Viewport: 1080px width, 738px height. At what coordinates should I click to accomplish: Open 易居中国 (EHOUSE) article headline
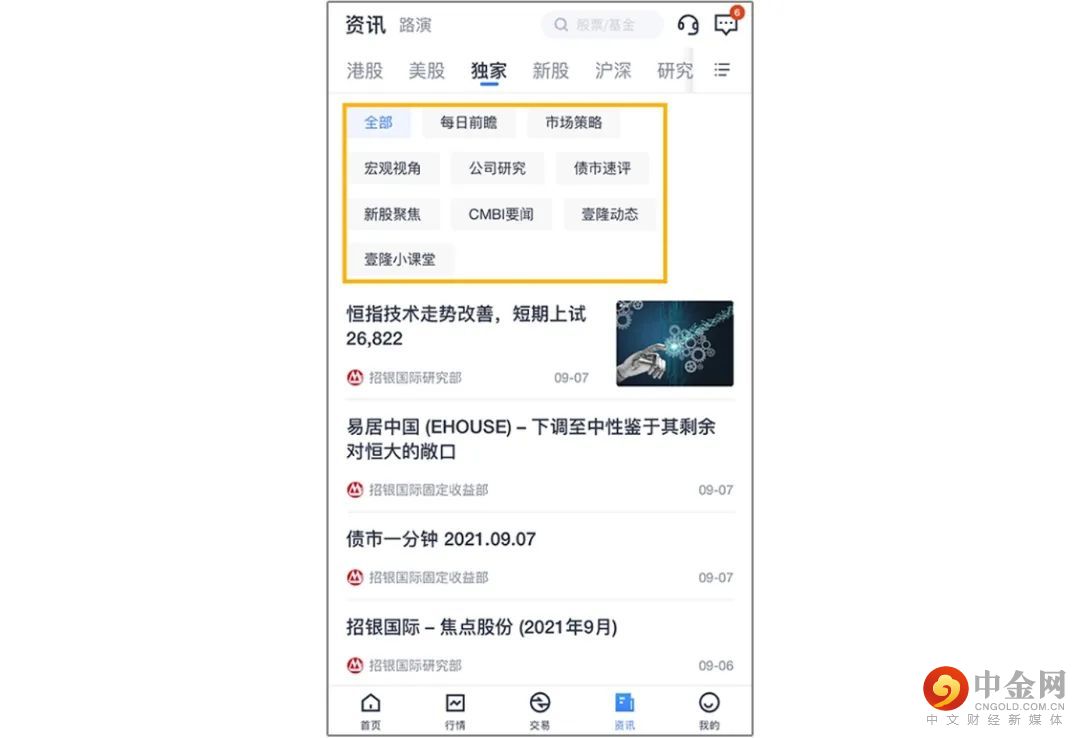(530, 439)
